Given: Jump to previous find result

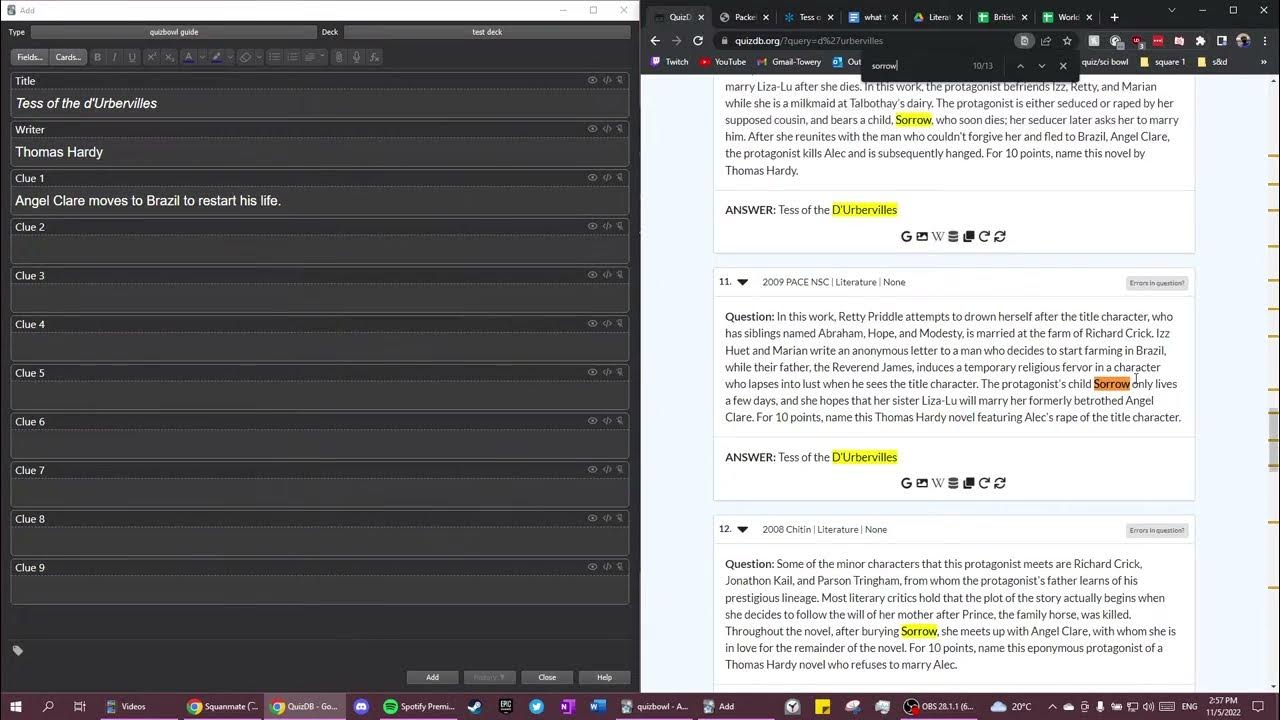Looking at the screenshot, I should [x=1020, y=65].
